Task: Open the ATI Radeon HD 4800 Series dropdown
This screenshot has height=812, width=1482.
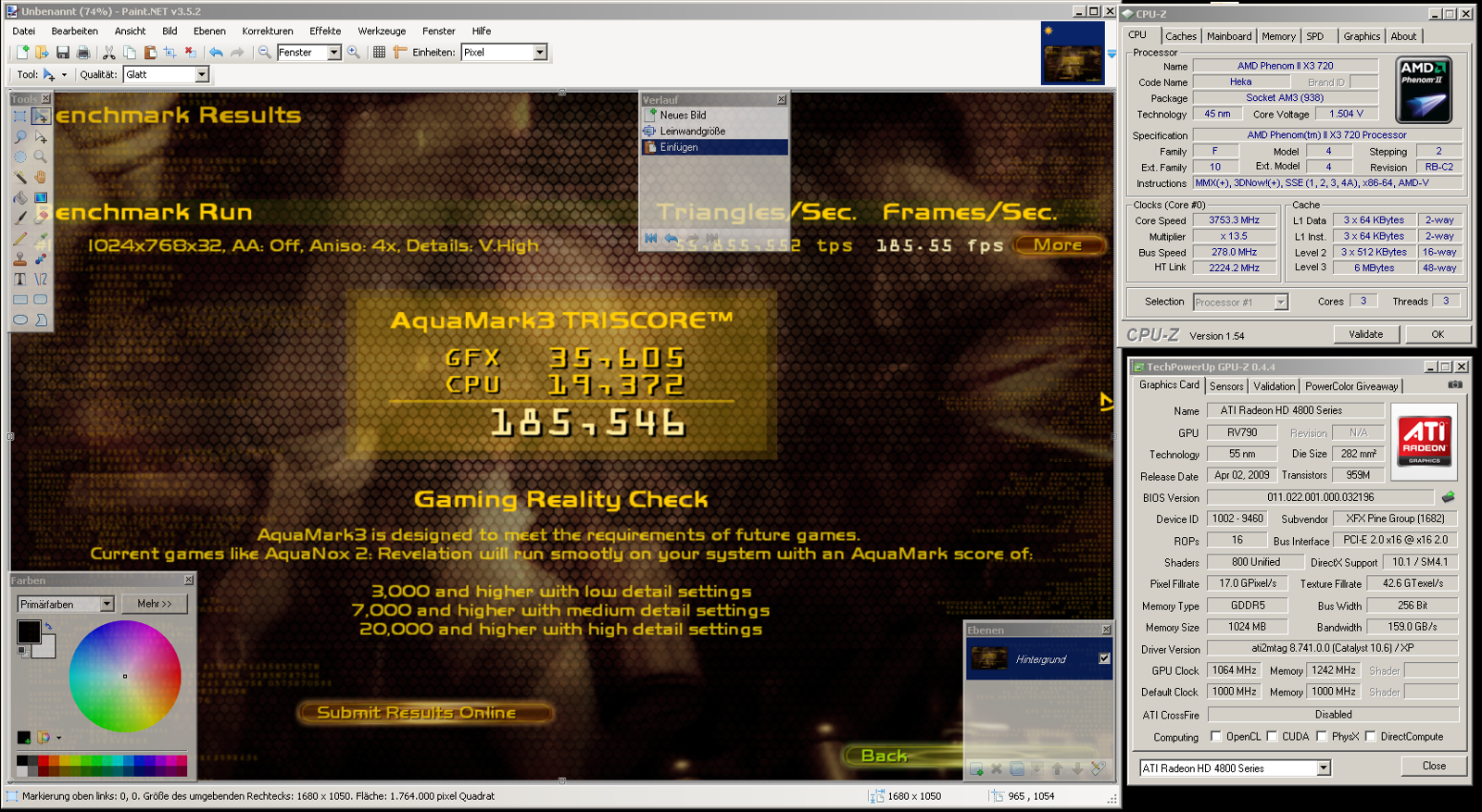Action: (x=1324, y=768)
